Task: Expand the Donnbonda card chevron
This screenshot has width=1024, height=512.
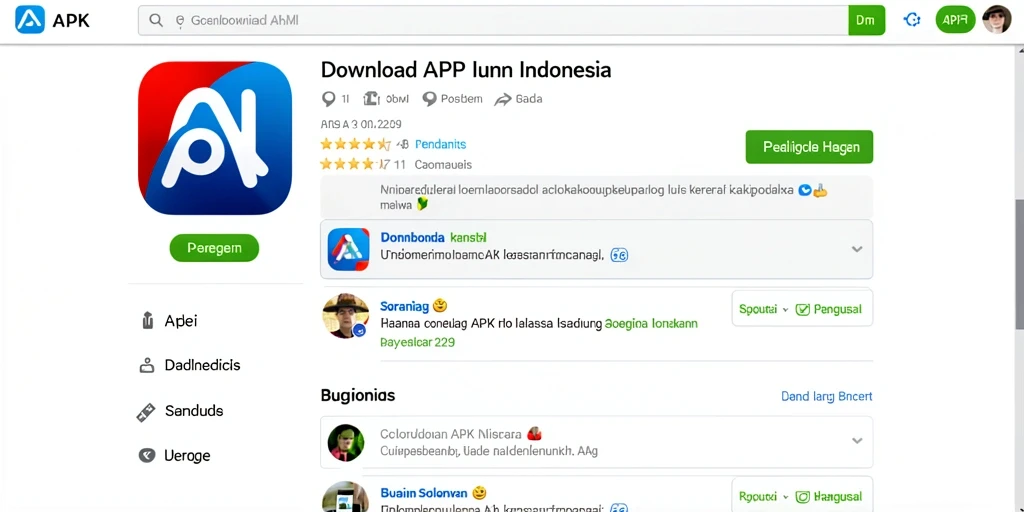Action: 857,249
